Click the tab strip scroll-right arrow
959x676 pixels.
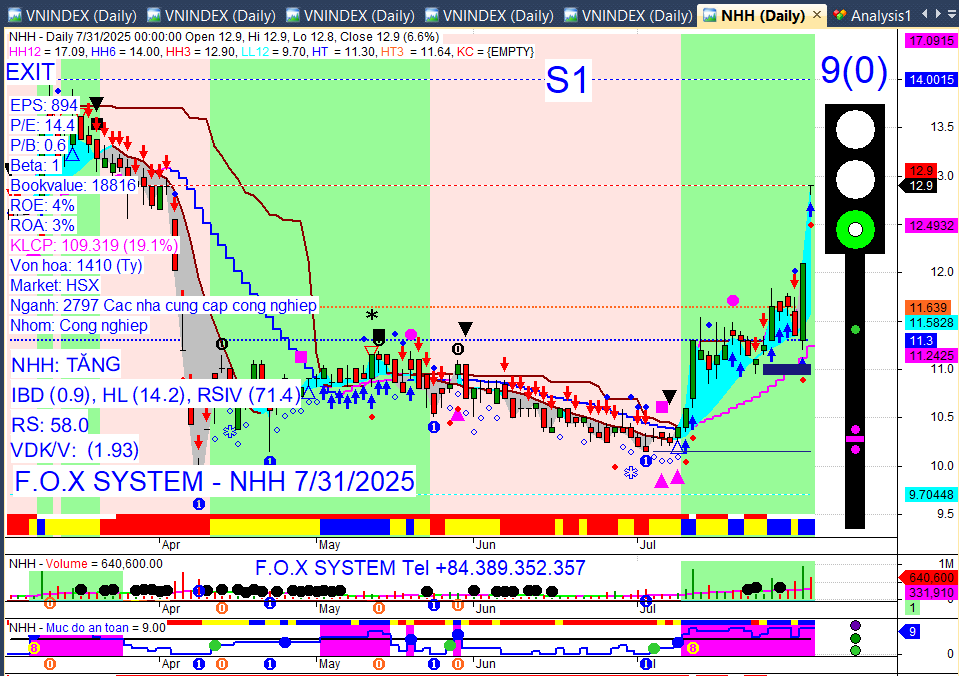pyautogui.click(x=938, y=13)
